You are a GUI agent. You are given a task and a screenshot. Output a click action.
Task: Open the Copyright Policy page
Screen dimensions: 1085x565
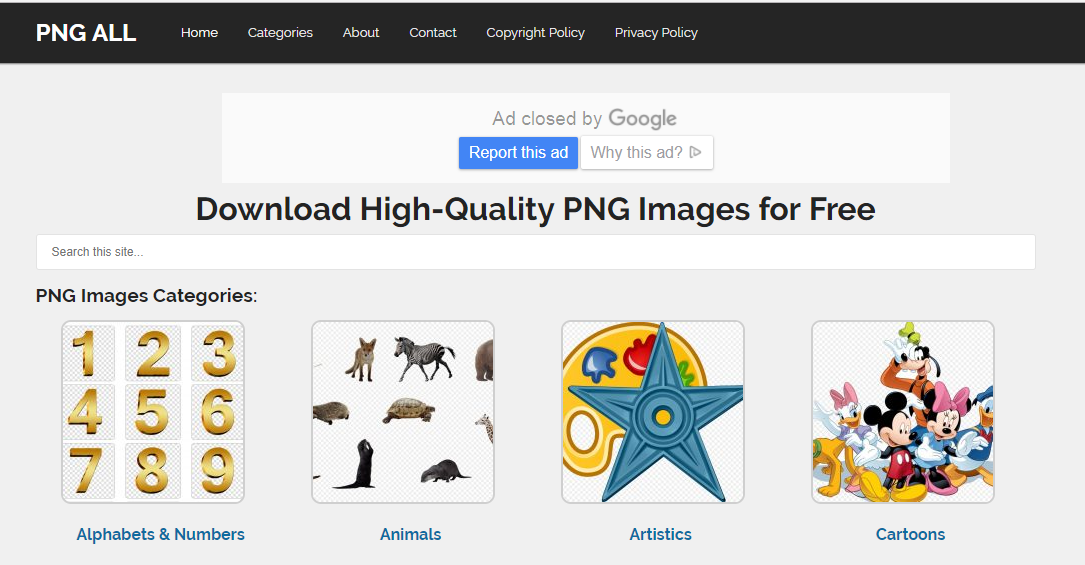click(536, 33)
